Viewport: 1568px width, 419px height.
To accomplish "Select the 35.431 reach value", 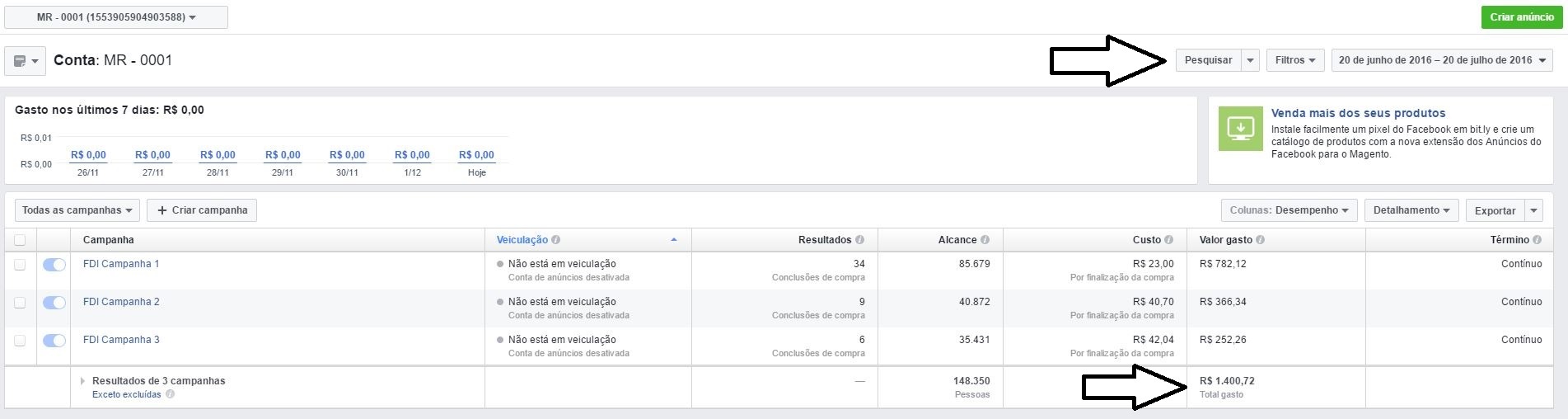I will [x=975, y=340].
